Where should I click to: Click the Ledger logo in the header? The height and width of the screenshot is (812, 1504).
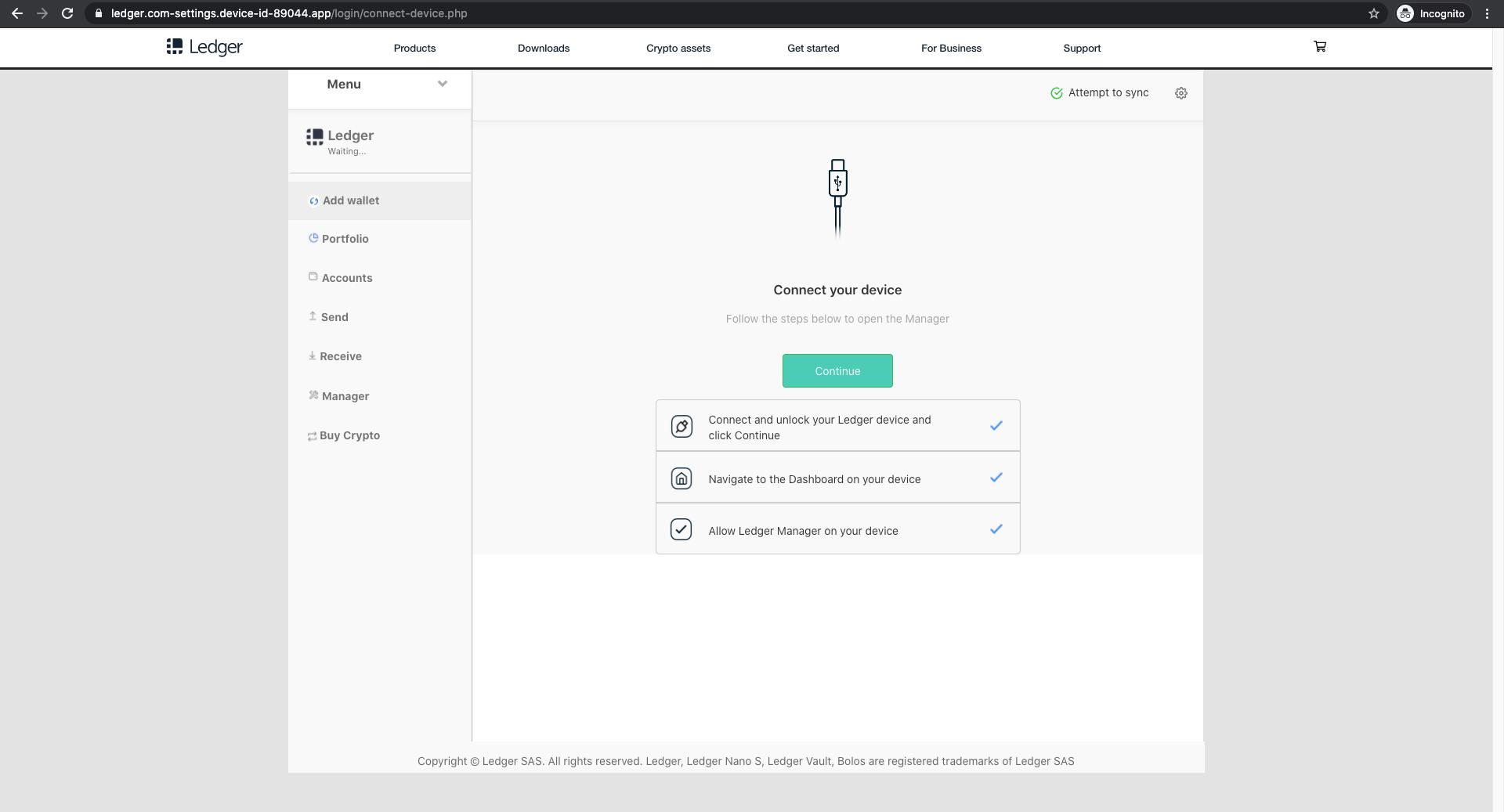(x=204, y=47)
